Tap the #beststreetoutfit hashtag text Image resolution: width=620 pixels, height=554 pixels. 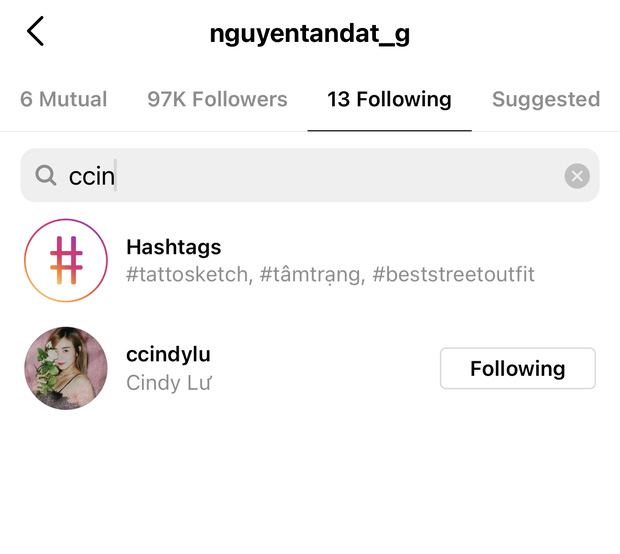coord(453,274)
